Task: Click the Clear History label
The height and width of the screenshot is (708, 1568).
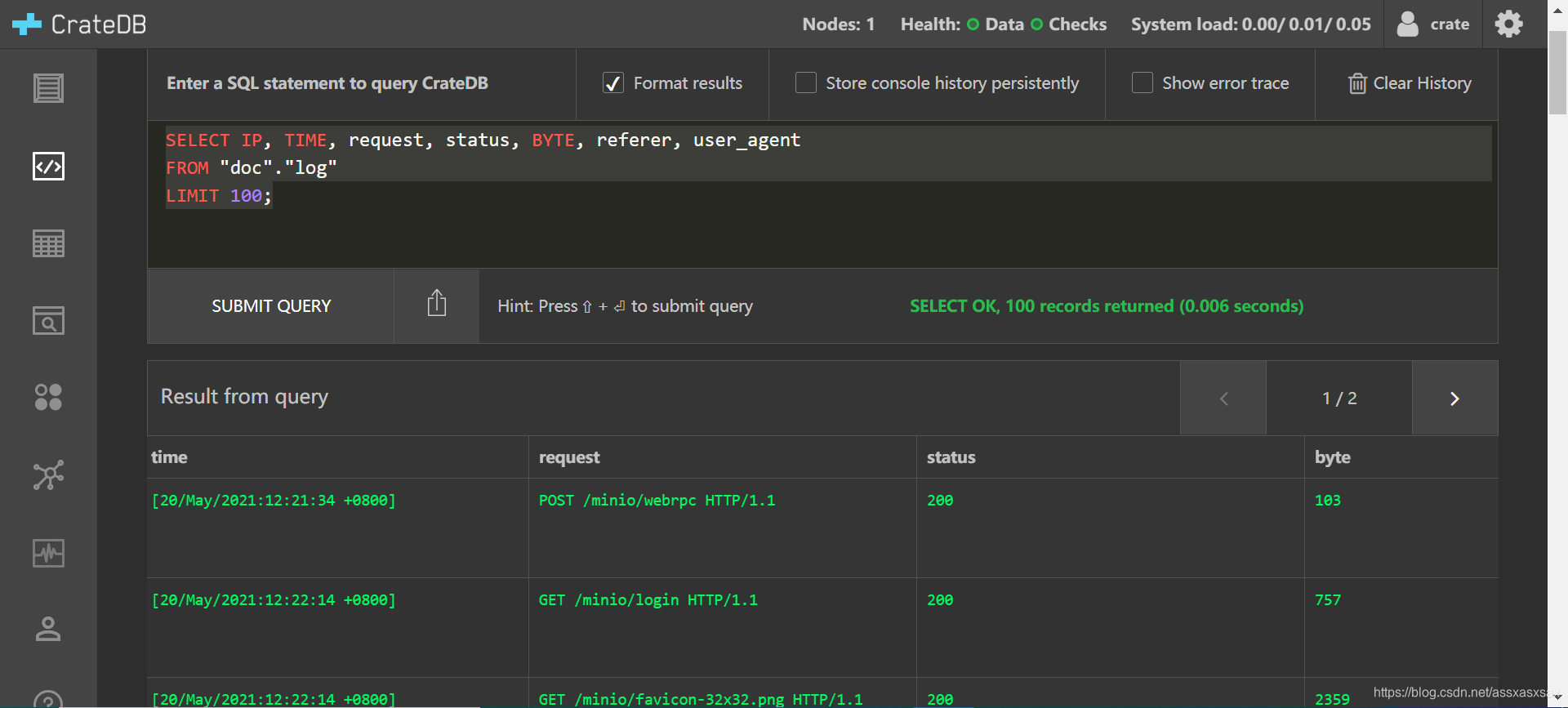Action: (1422, 83)
